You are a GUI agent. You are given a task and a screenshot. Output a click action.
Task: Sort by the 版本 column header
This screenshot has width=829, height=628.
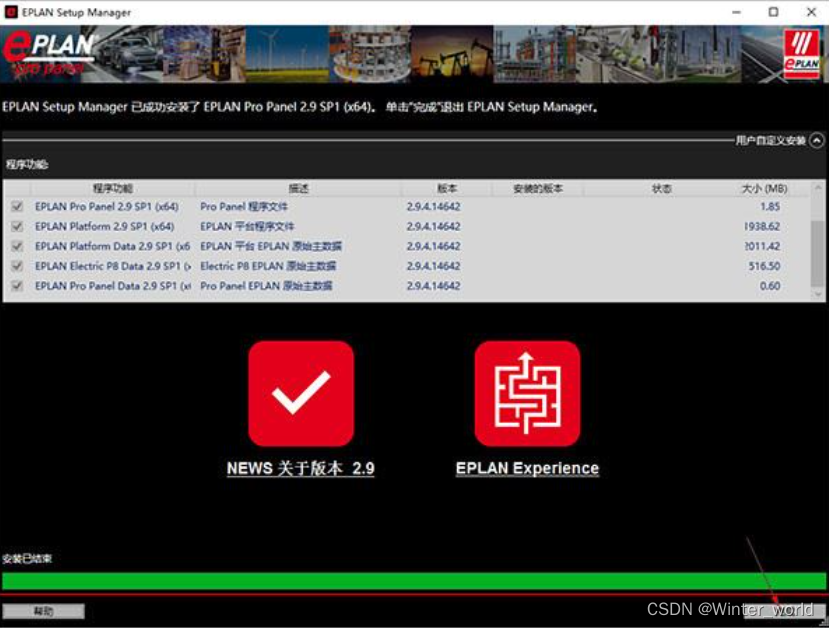click(447, 188)
